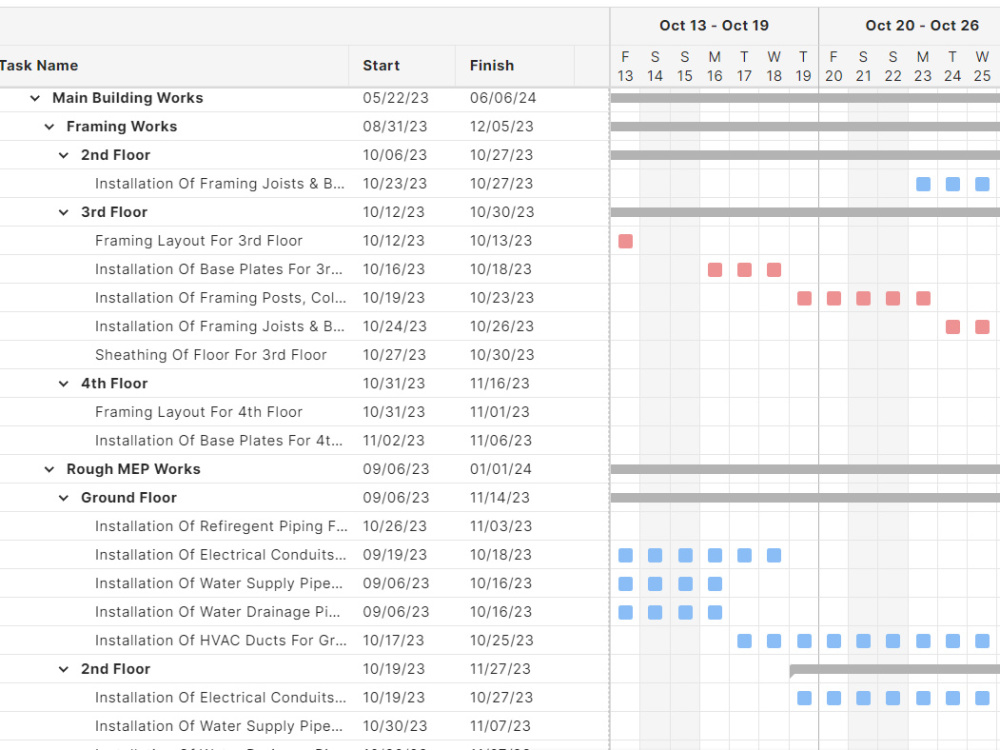Collapse the Rough MEP Works group
The height and width of the screenshot is (750, 1000).
click(x=49, y=469)
